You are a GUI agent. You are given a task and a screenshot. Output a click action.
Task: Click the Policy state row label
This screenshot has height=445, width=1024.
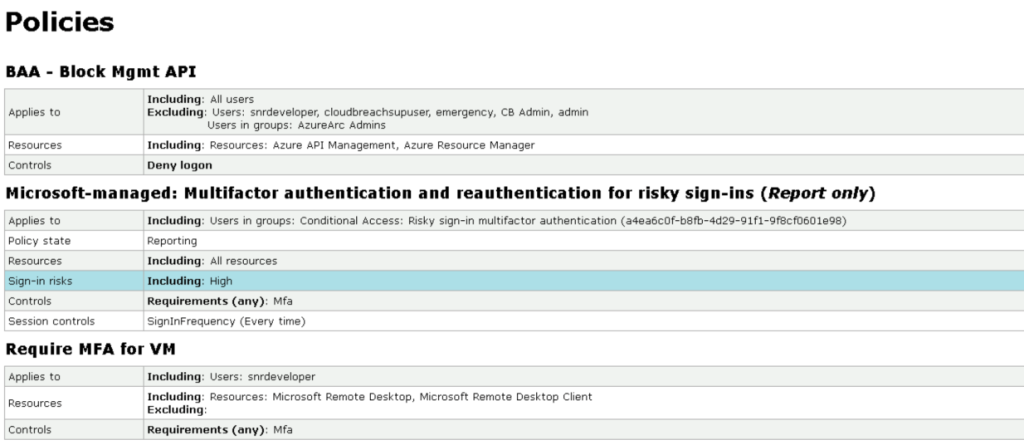coord(39,241)
